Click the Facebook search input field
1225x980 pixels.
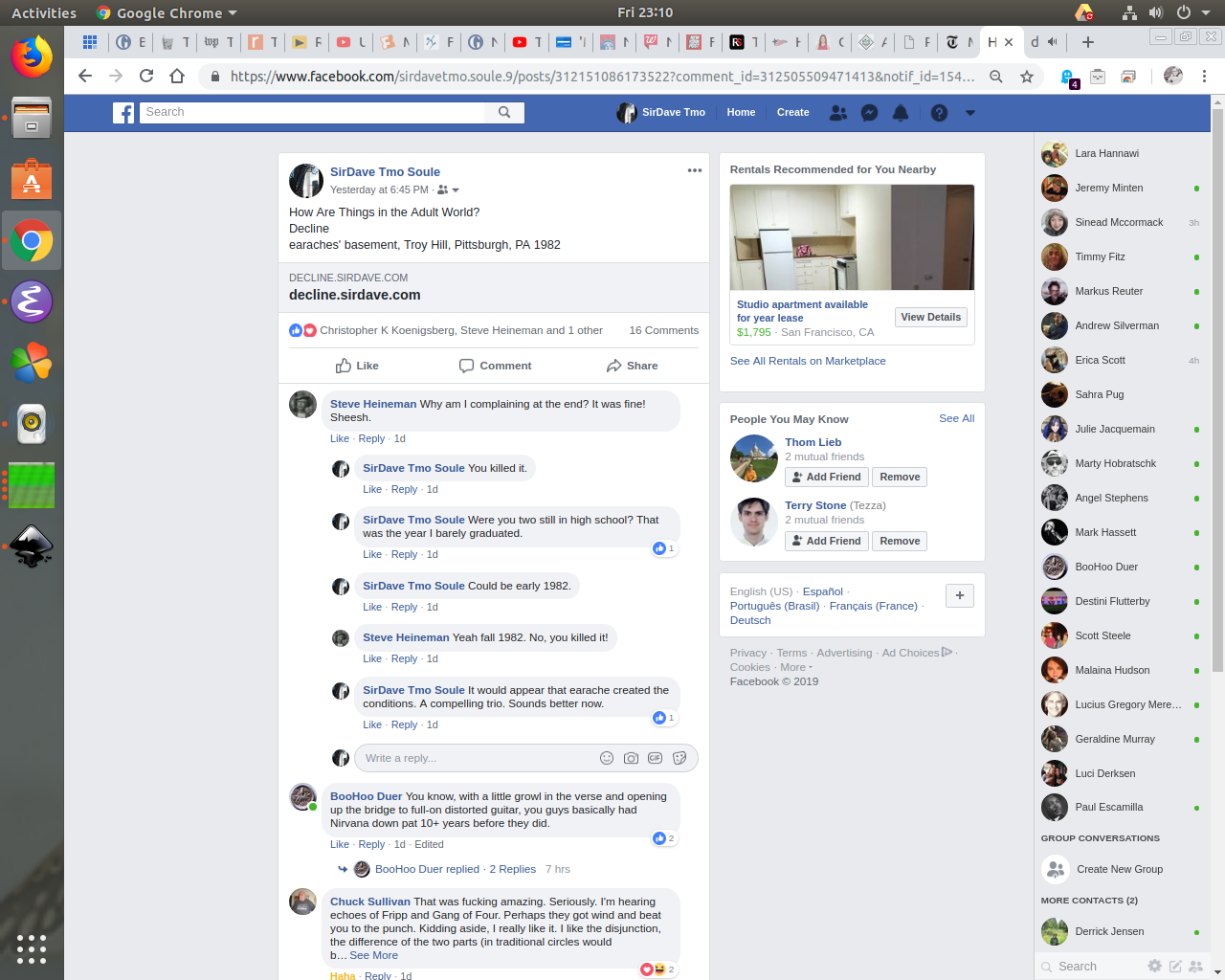312,112
